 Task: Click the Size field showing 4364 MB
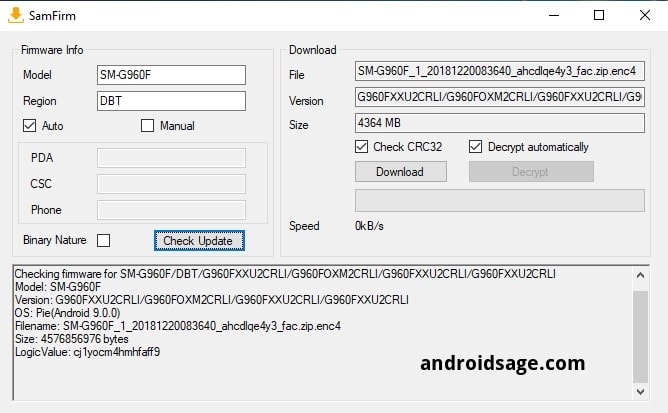(500, 124)
